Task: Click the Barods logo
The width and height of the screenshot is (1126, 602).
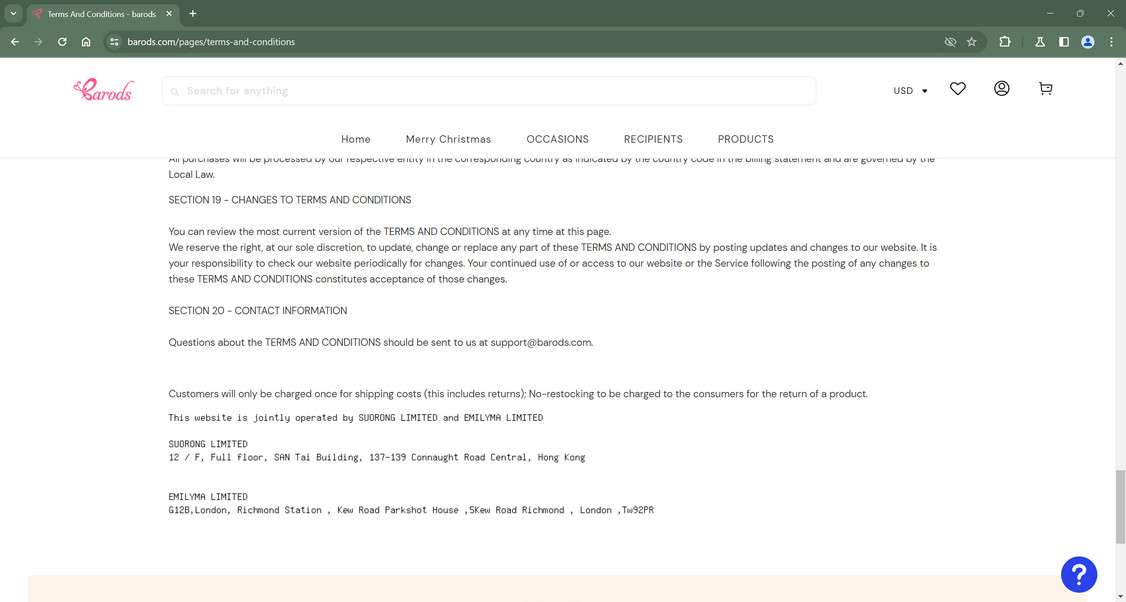Action: coord(103,90)
